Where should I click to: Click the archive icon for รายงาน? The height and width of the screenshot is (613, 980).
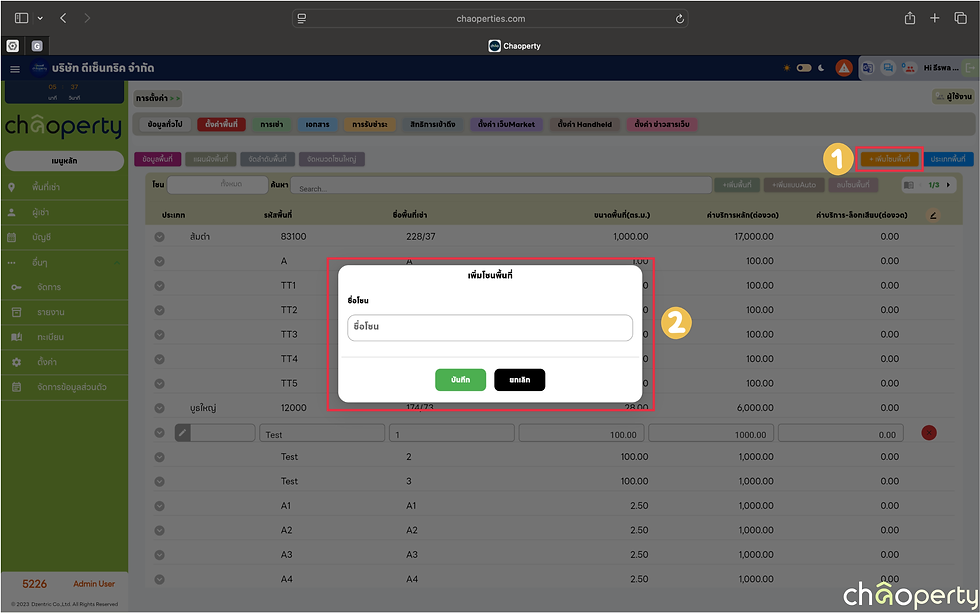(16, 312)
